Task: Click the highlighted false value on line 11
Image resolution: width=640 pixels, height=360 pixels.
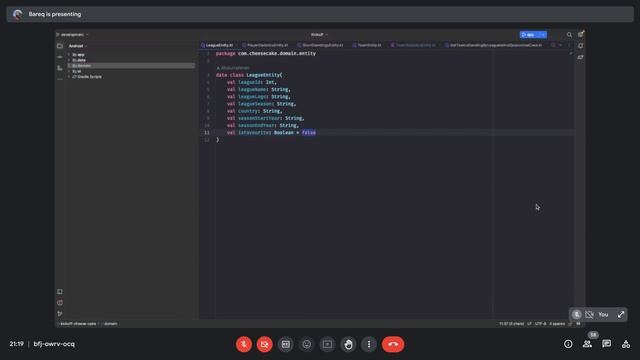Action: point(309,133)
